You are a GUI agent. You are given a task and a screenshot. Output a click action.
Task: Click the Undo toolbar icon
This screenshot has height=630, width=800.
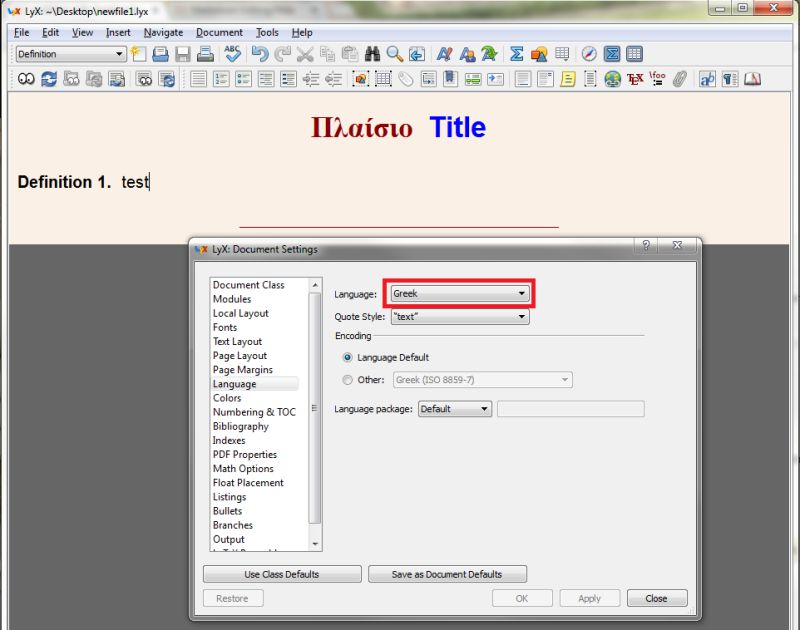click(259, 54)
